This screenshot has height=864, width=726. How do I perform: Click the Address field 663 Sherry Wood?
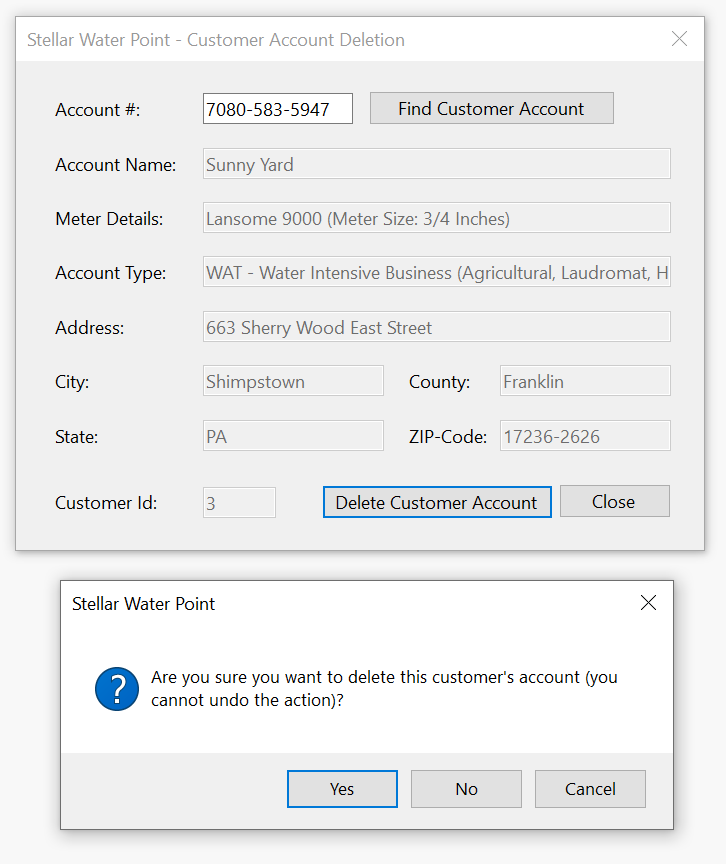click(x=436, y=327)
